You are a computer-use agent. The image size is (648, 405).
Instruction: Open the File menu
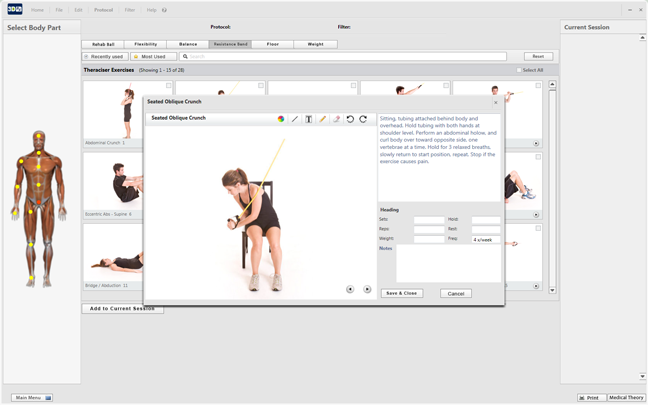59,10
